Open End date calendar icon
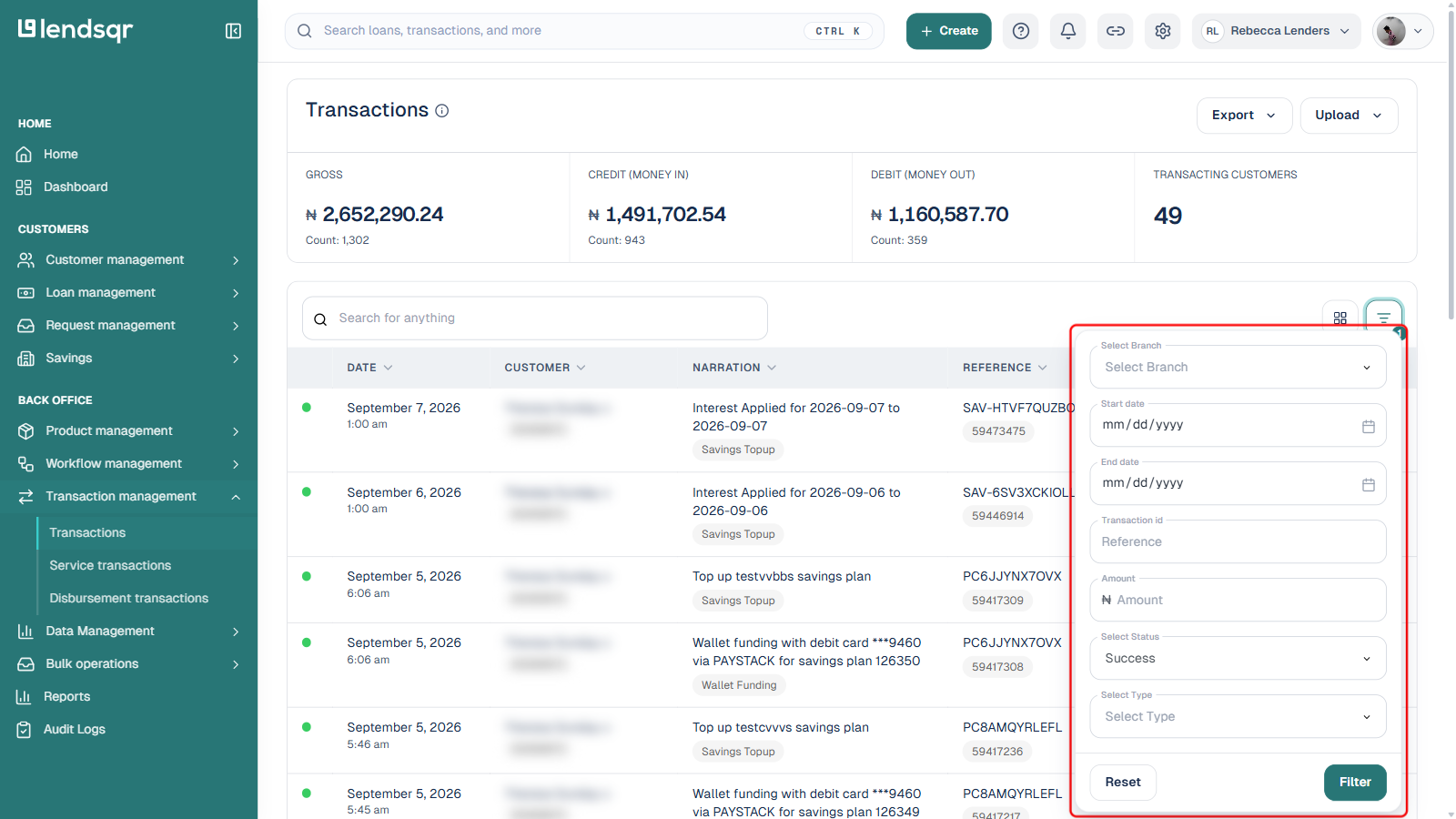Viewport: 1456px width, 819px height. [x=1368, y=484]
